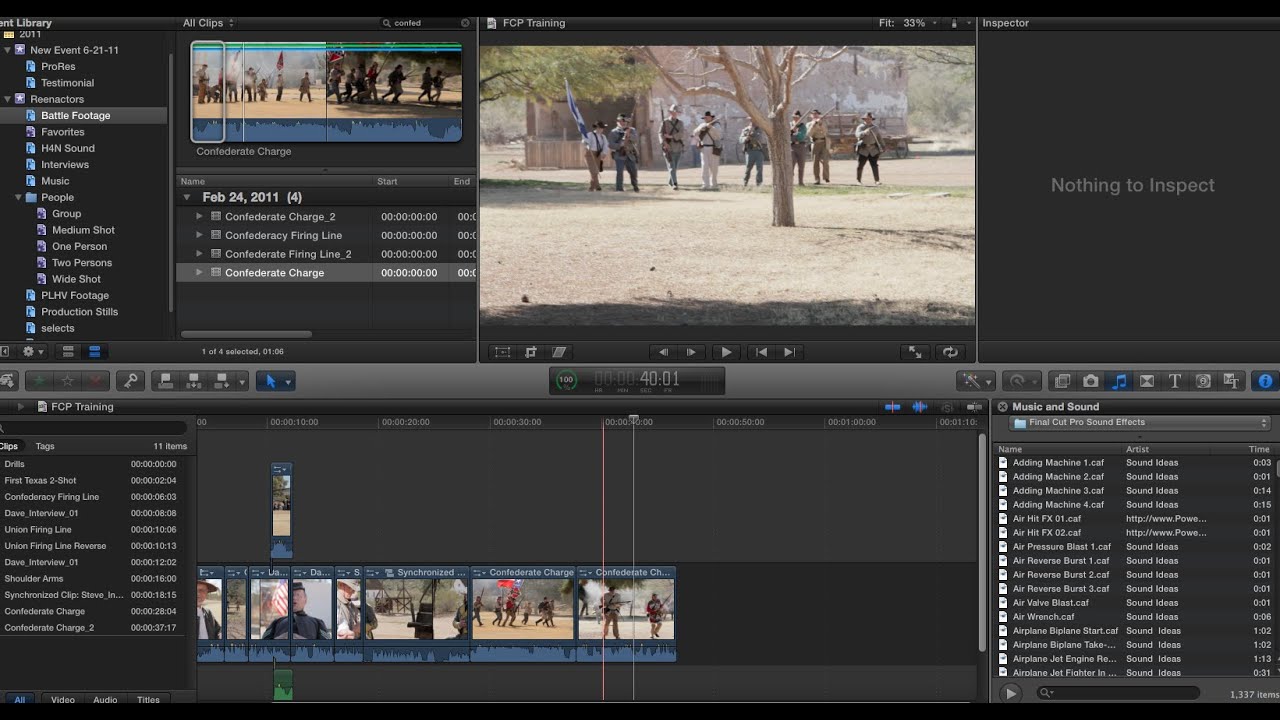Toggle audio skimming in timeline
This screenshot has height=720, width=1280.
pyautogui.click(x=920, y=407)
